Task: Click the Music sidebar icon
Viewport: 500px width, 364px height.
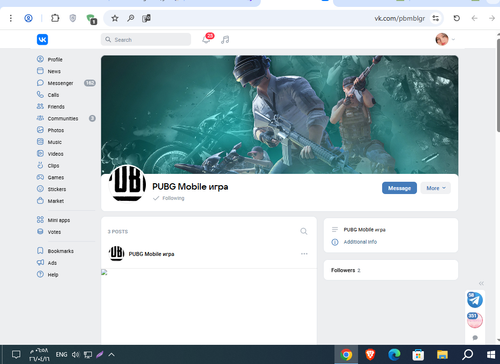Action: point(40,142)
